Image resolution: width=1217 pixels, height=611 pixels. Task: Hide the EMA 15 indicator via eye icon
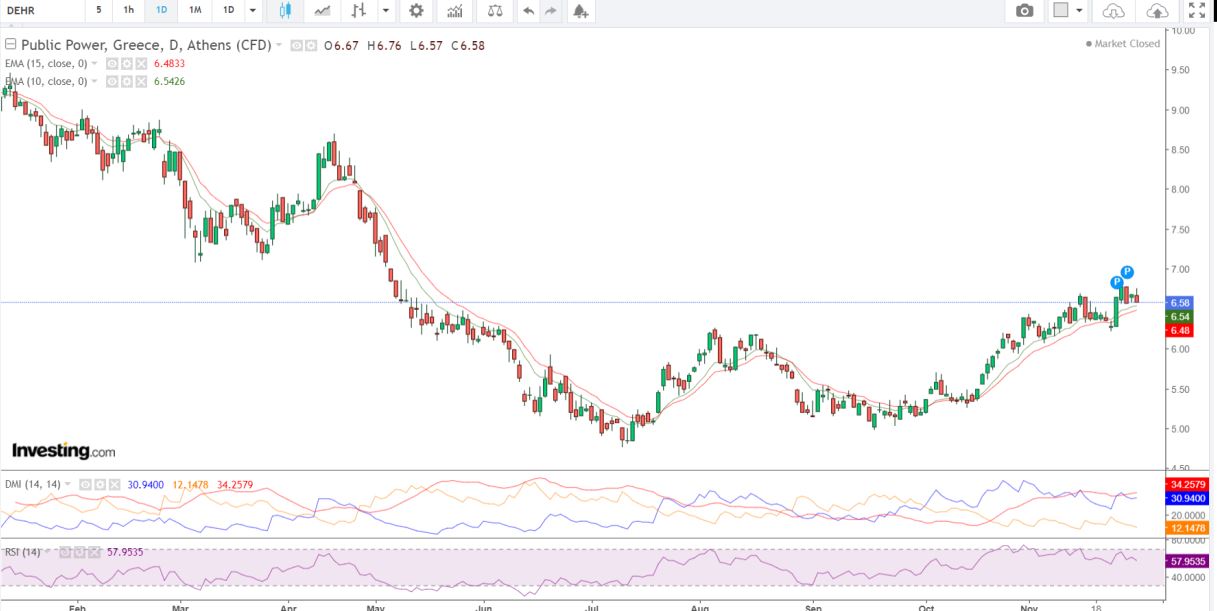tap(112, 63)
